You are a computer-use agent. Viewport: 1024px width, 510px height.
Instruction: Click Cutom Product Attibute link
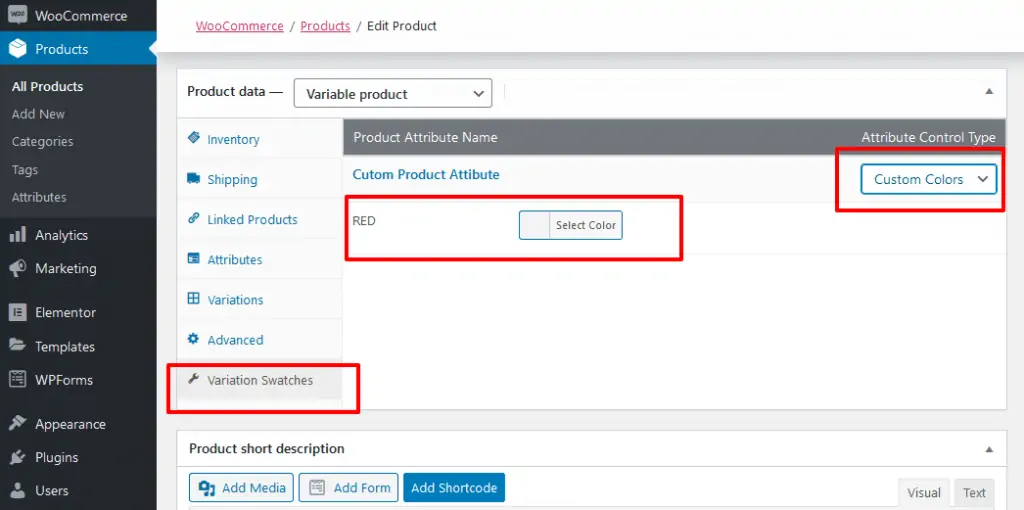coord(426,174)
